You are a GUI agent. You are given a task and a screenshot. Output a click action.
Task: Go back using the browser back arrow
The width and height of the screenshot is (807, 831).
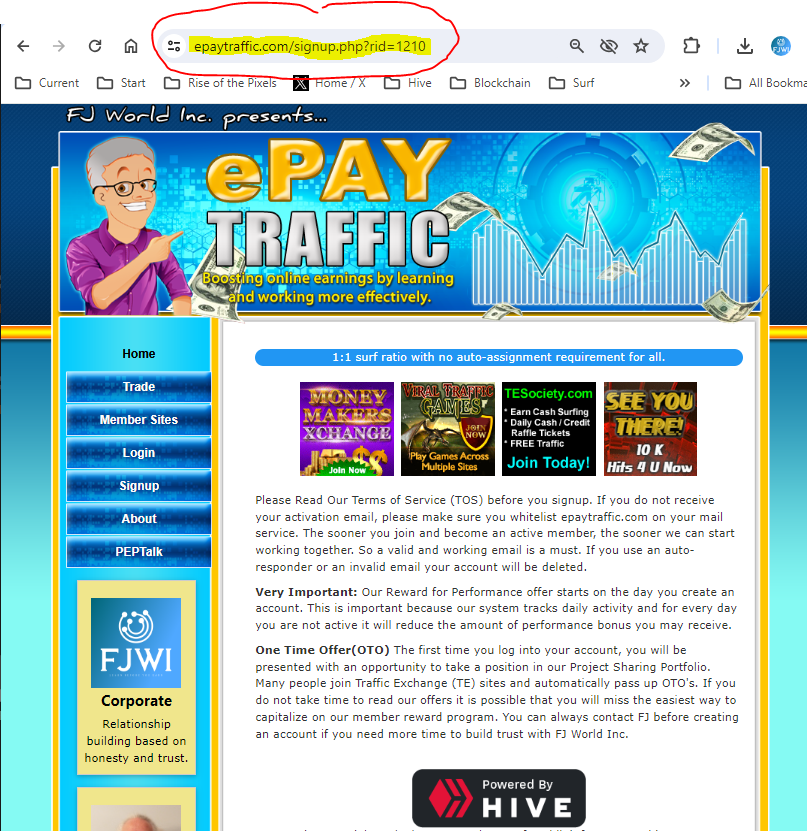[x=23, y=46]
